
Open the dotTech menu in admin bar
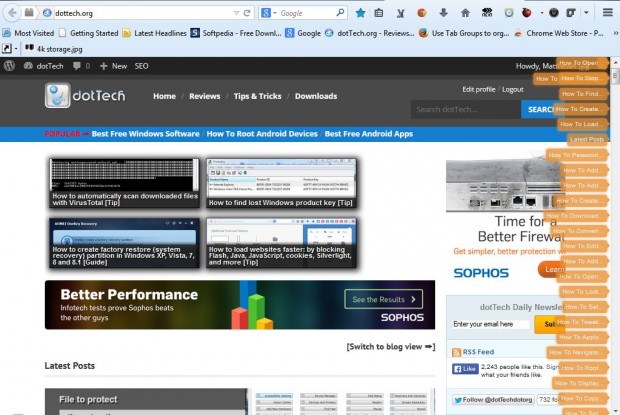(44, 66)
